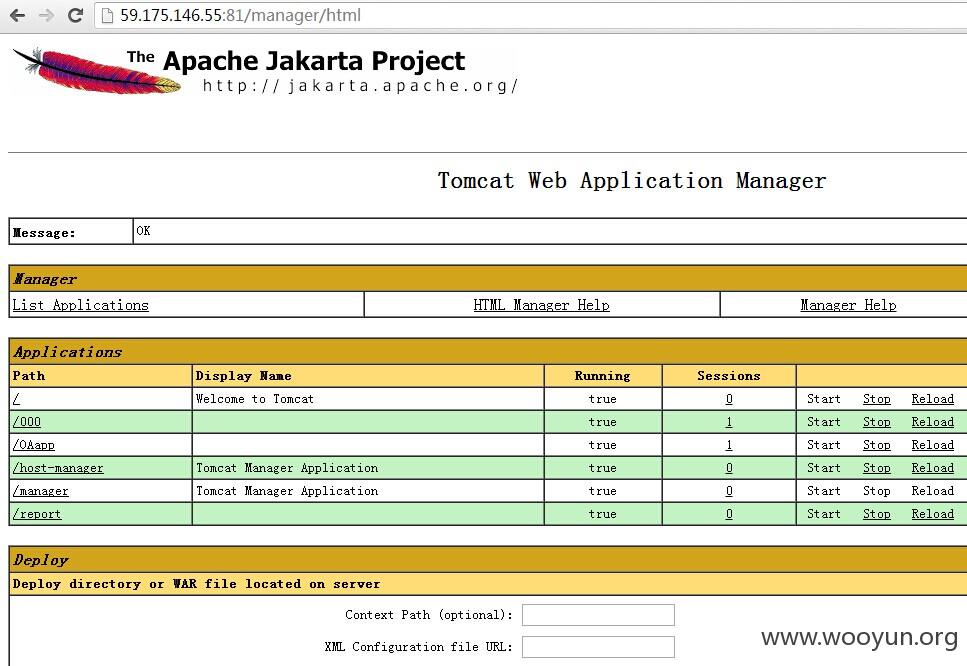Click Tomcat Manager Application in /host-manager row

click(x=287, y=468)
